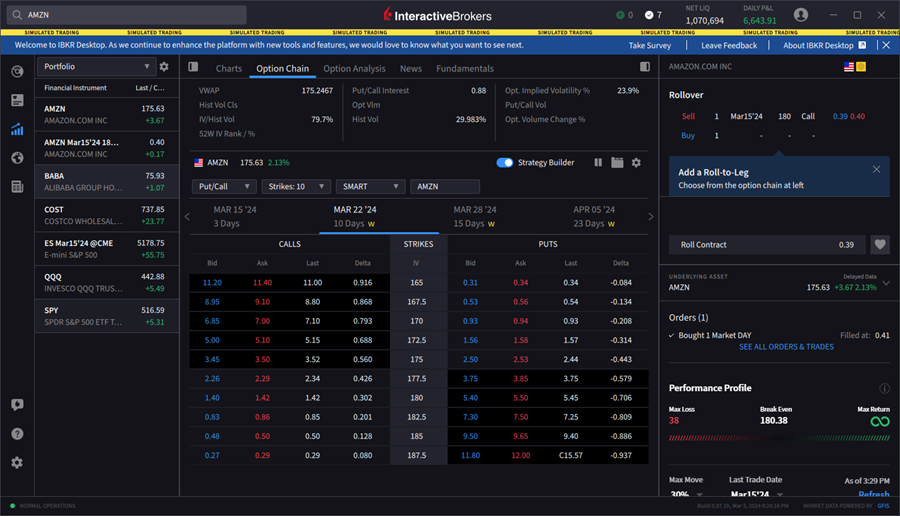Select BABA in the portfolio list

[107, 181]
